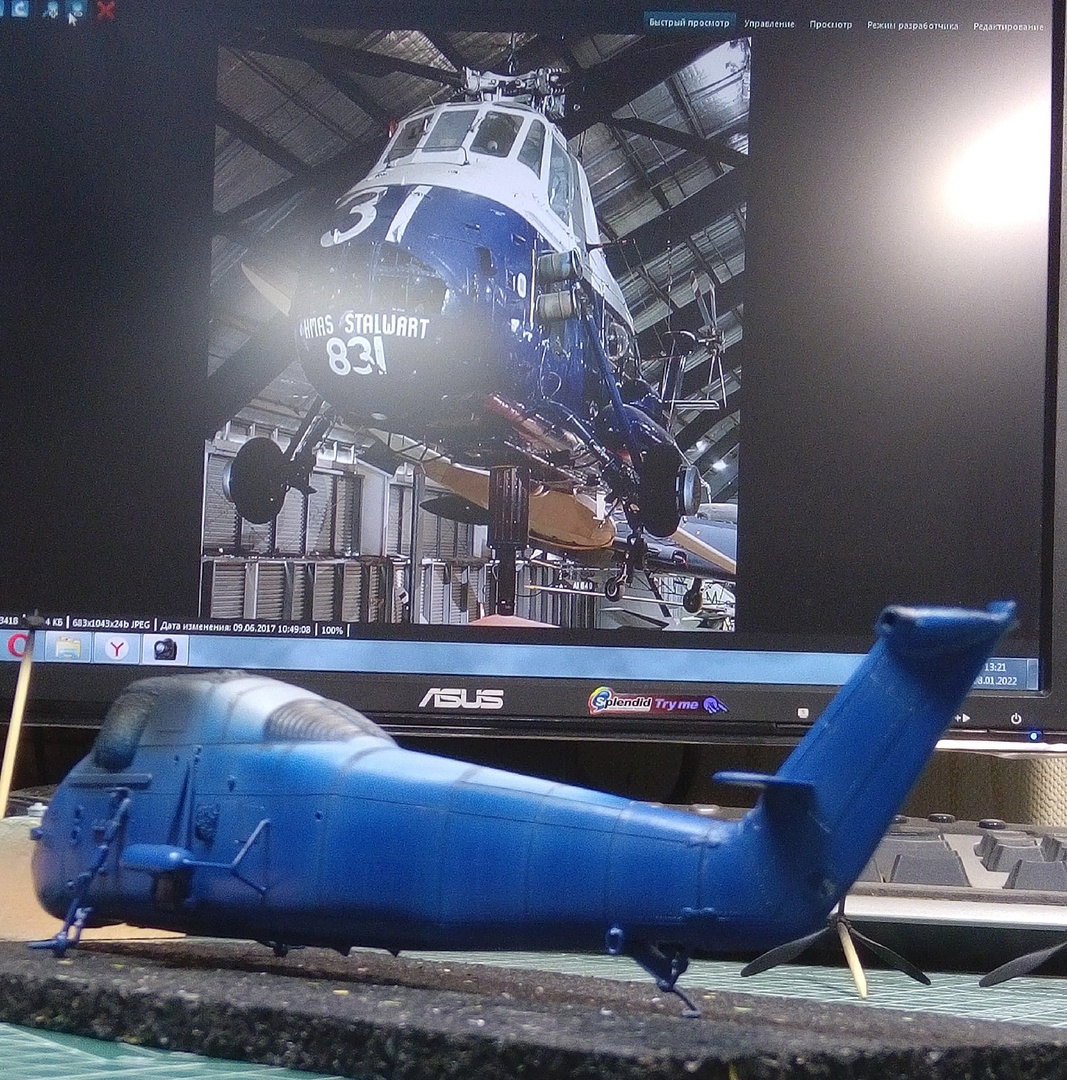Click the red X delete icon
The width and height of the screenshot is (1067, 1080).
point(105,10)
